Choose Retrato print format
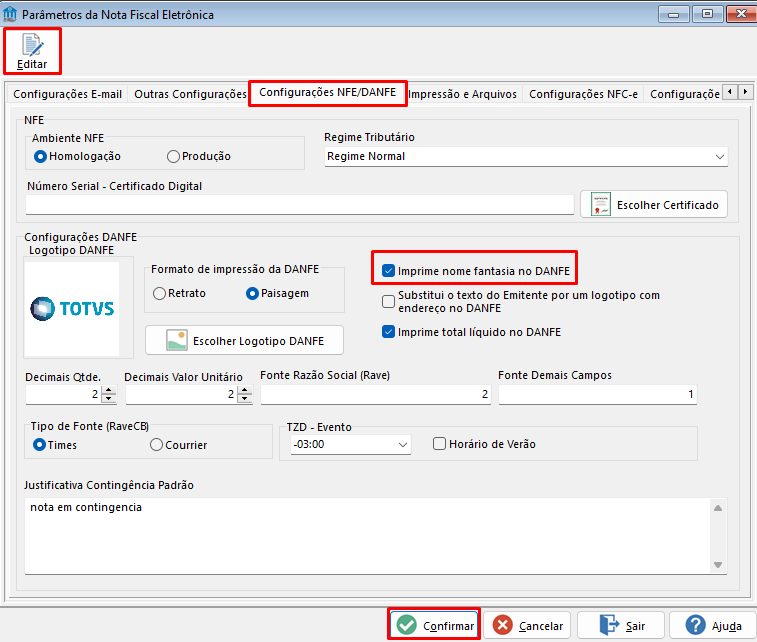This screenshot has width=757, height=642. coord(159,293)
